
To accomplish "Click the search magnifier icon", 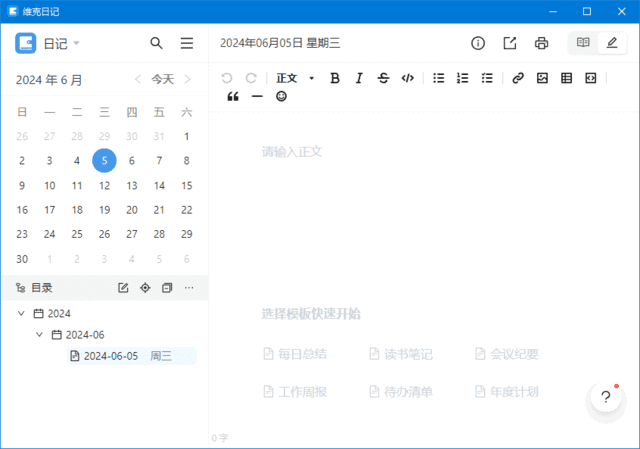I will [156, 43].
